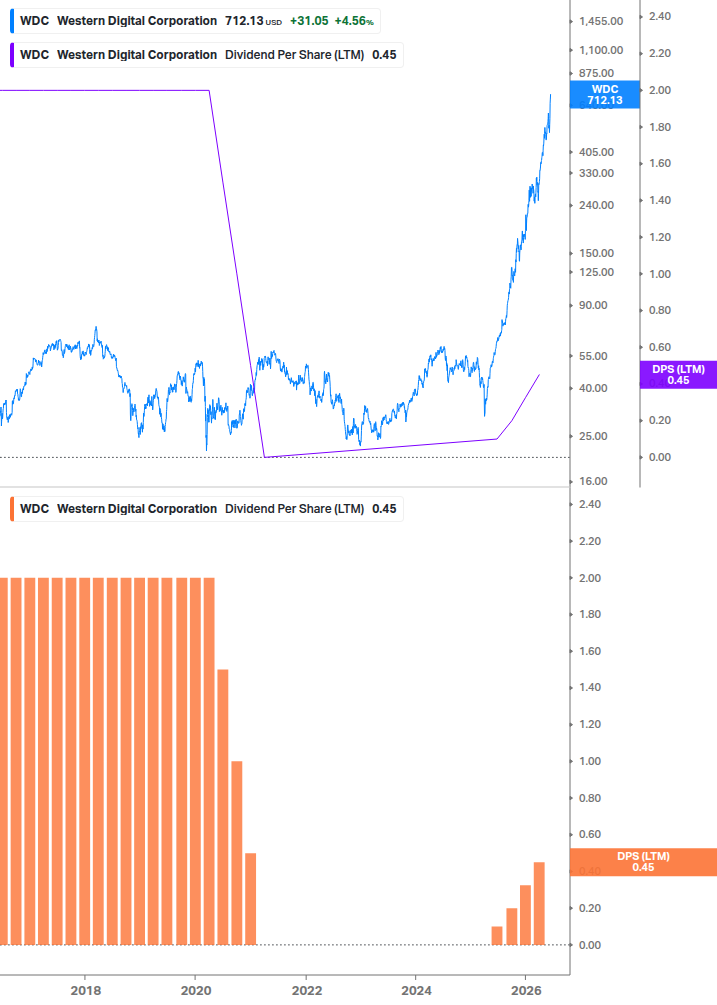717x1005 pixels.
Task: Click the 55.00 price axis label
Action: tap(593, 356)
